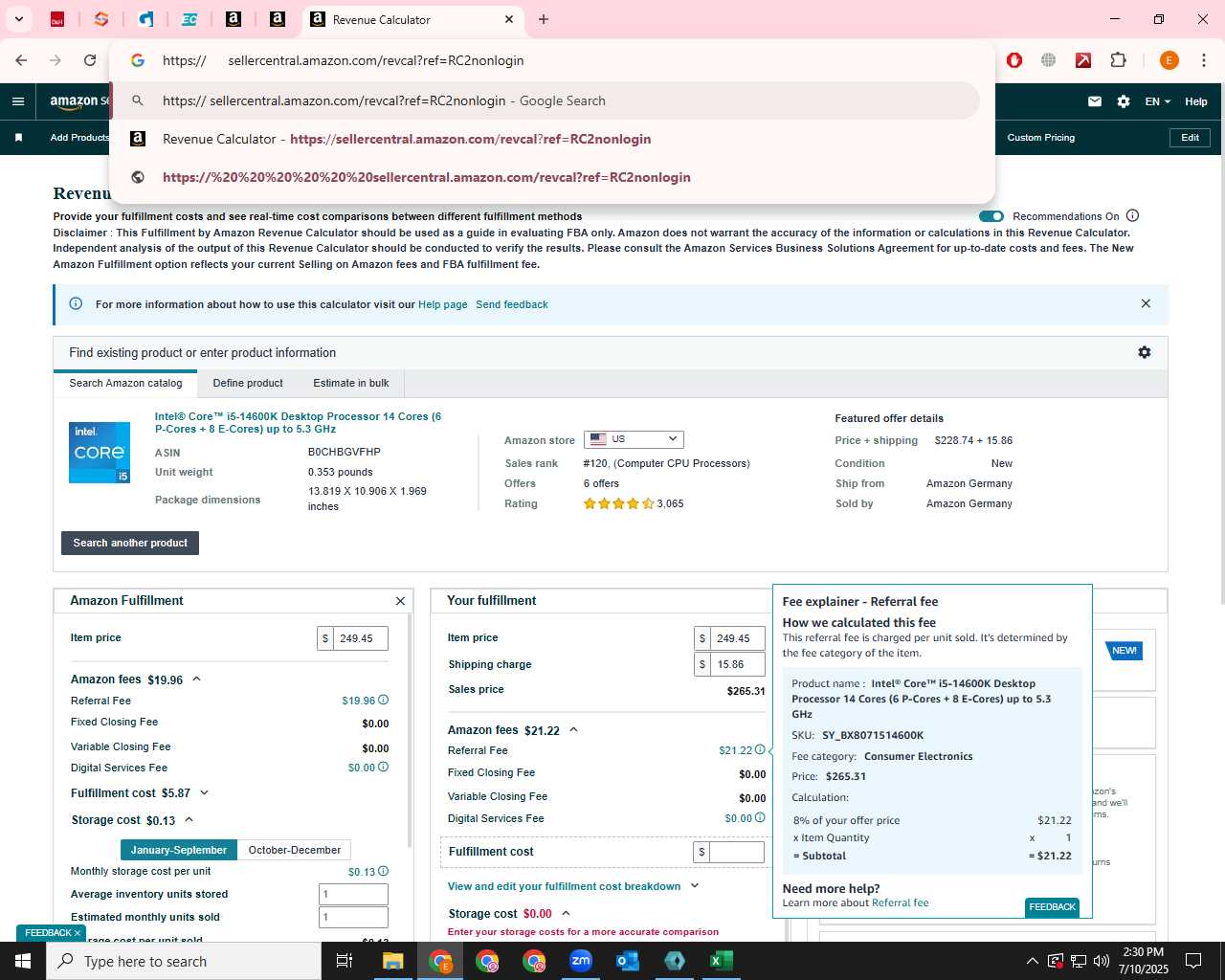Select the October-December storage period

(x=294, y=850)
